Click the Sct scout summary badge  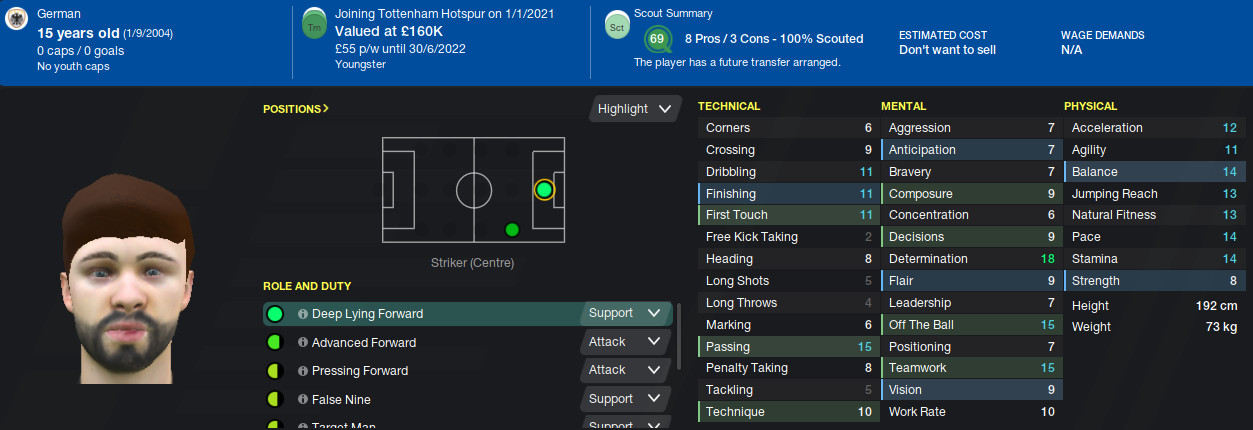pyautogui.click(x=615, y=27)
